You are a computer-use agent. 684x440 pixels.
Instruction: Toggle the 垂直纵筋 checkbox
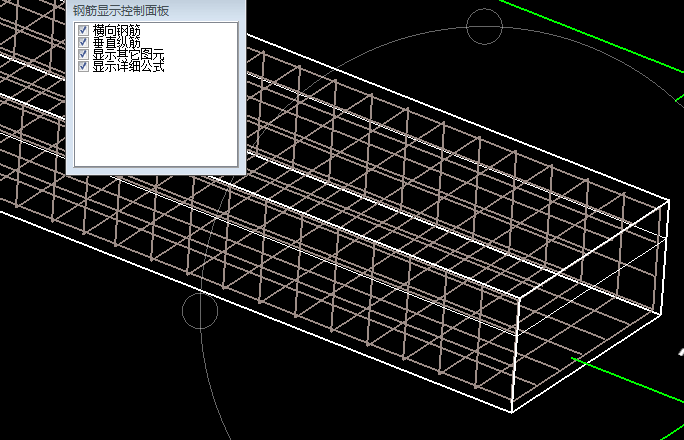click(x=83, y=42)
